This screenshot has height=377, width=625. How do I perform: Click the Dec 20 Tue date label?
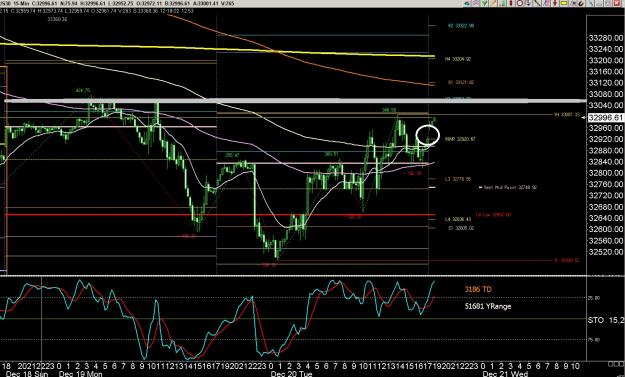[291, 374]
